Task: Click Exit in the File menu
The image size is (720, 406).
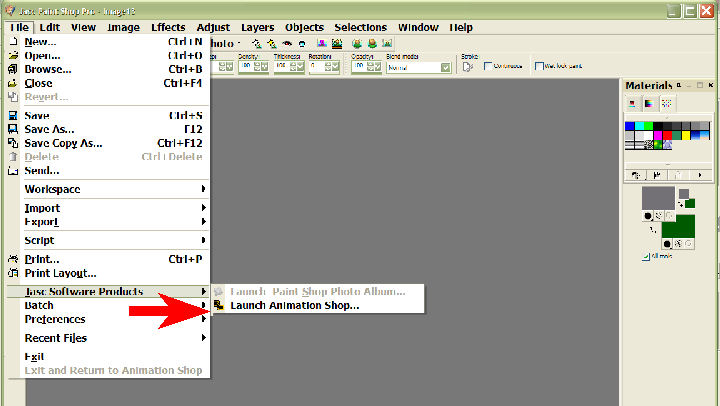Action: [x=35, y=356]
